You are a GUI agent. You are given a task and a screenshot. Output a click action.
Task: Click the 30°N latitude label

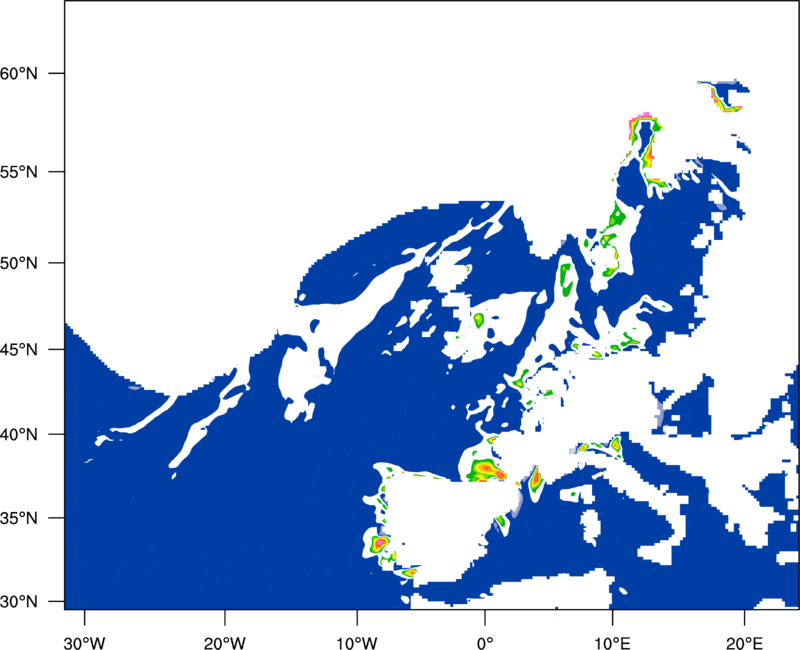[x=19, y=602]
